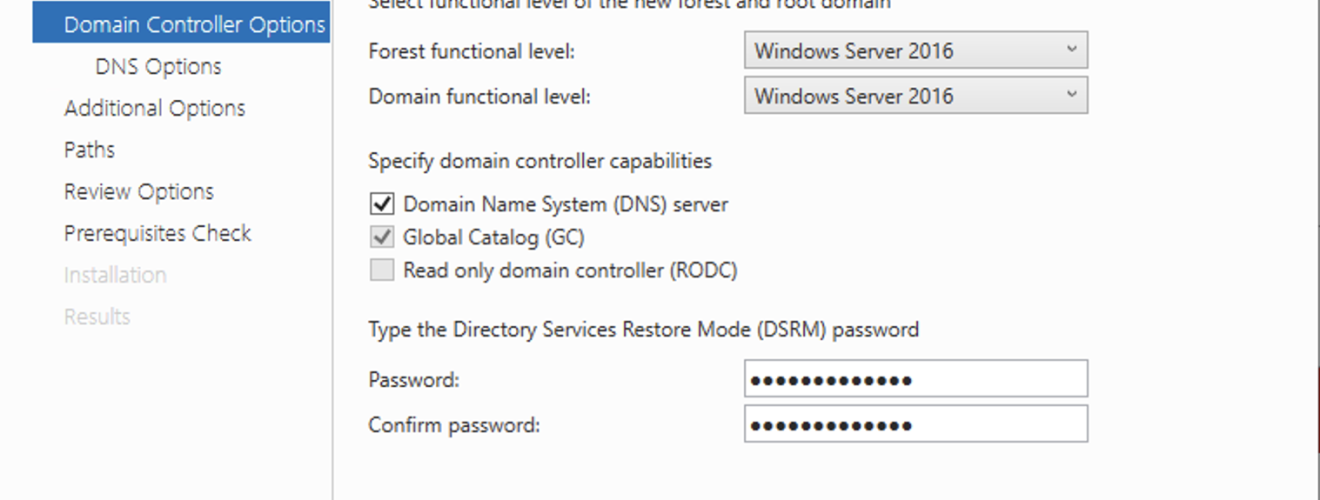Image resolution: width=1320 pixels, height=500 pixels.
Task: Click the greyed-out Results step
Action: coord(97,317)
